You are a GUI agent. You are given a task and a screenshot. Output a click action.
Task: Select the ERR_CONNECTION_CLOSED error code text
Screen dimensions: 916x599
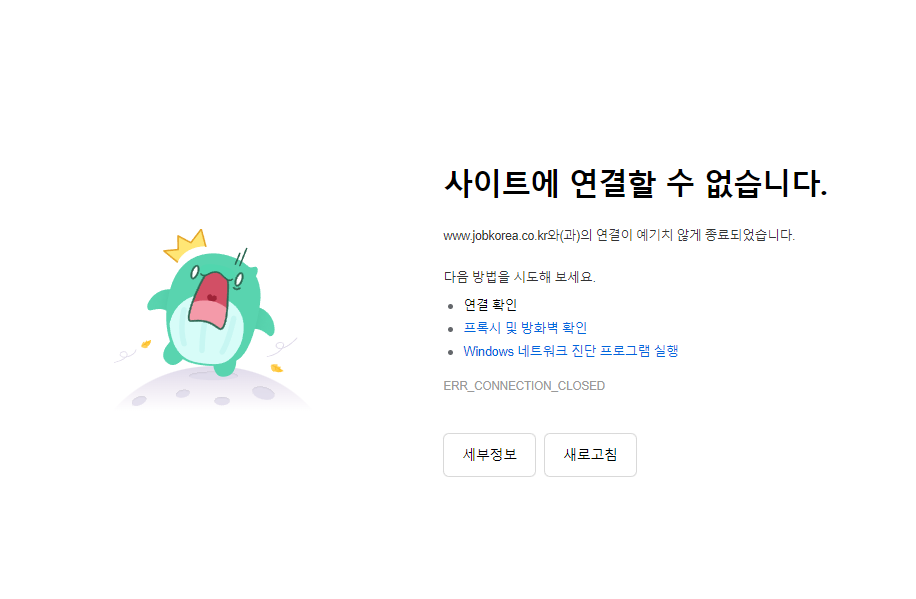(524, 386)
